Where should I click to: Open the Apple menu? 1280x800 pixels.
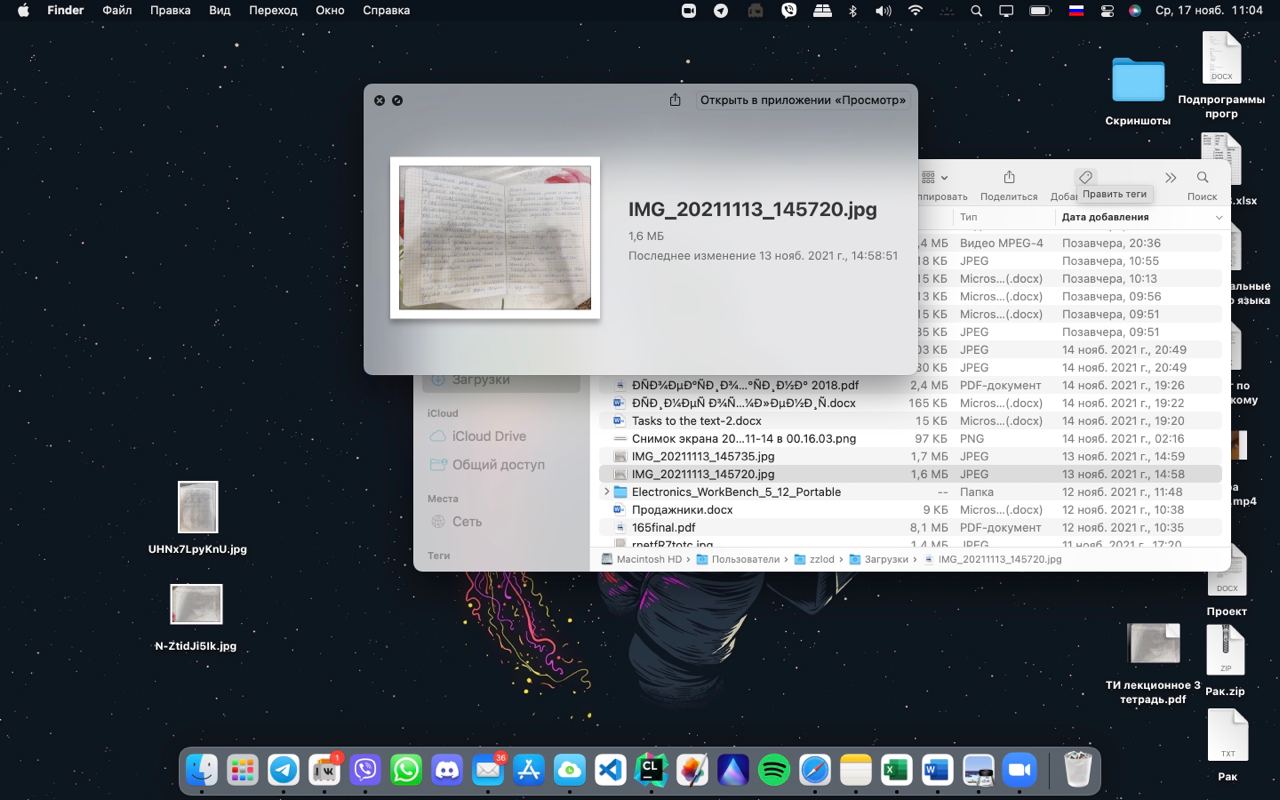click(23, 10)
